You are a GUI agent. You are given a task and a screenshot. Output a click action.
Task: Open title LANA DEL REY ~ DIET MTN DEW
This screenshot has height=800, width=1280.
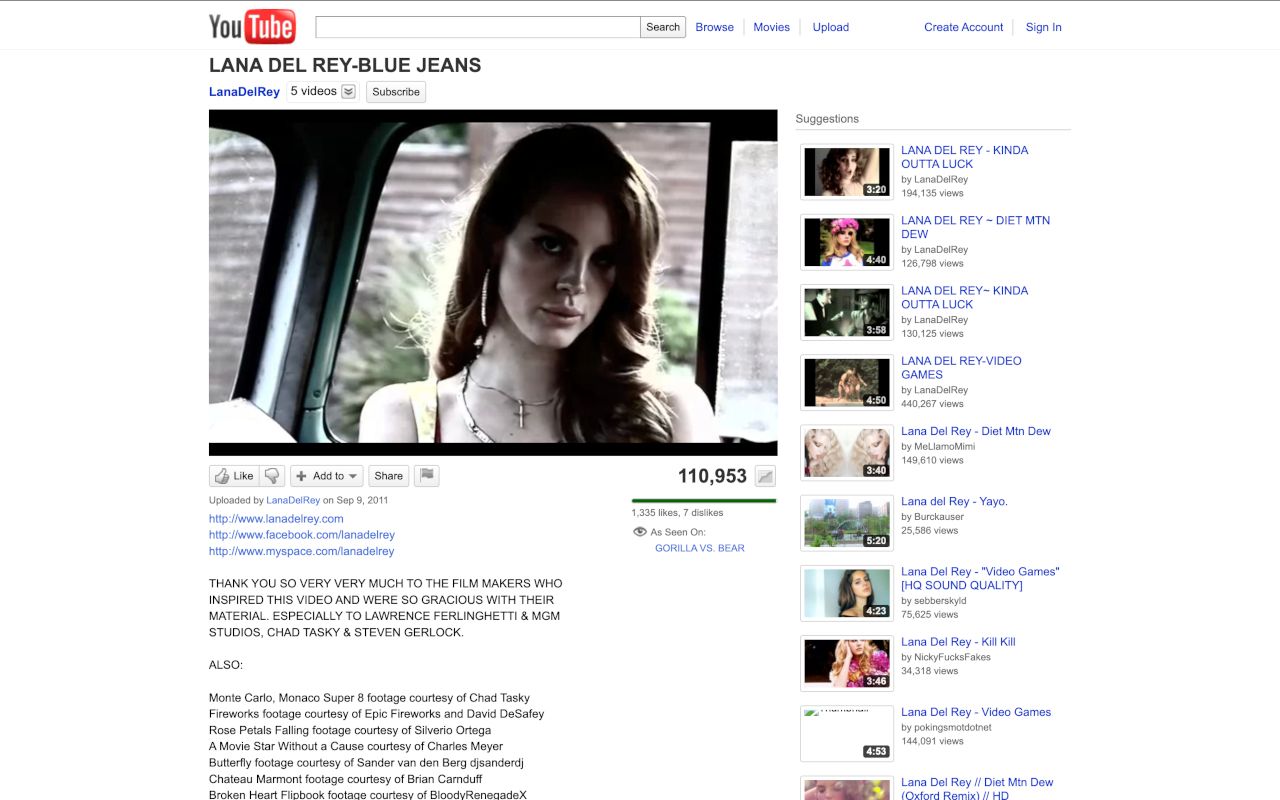975,227
